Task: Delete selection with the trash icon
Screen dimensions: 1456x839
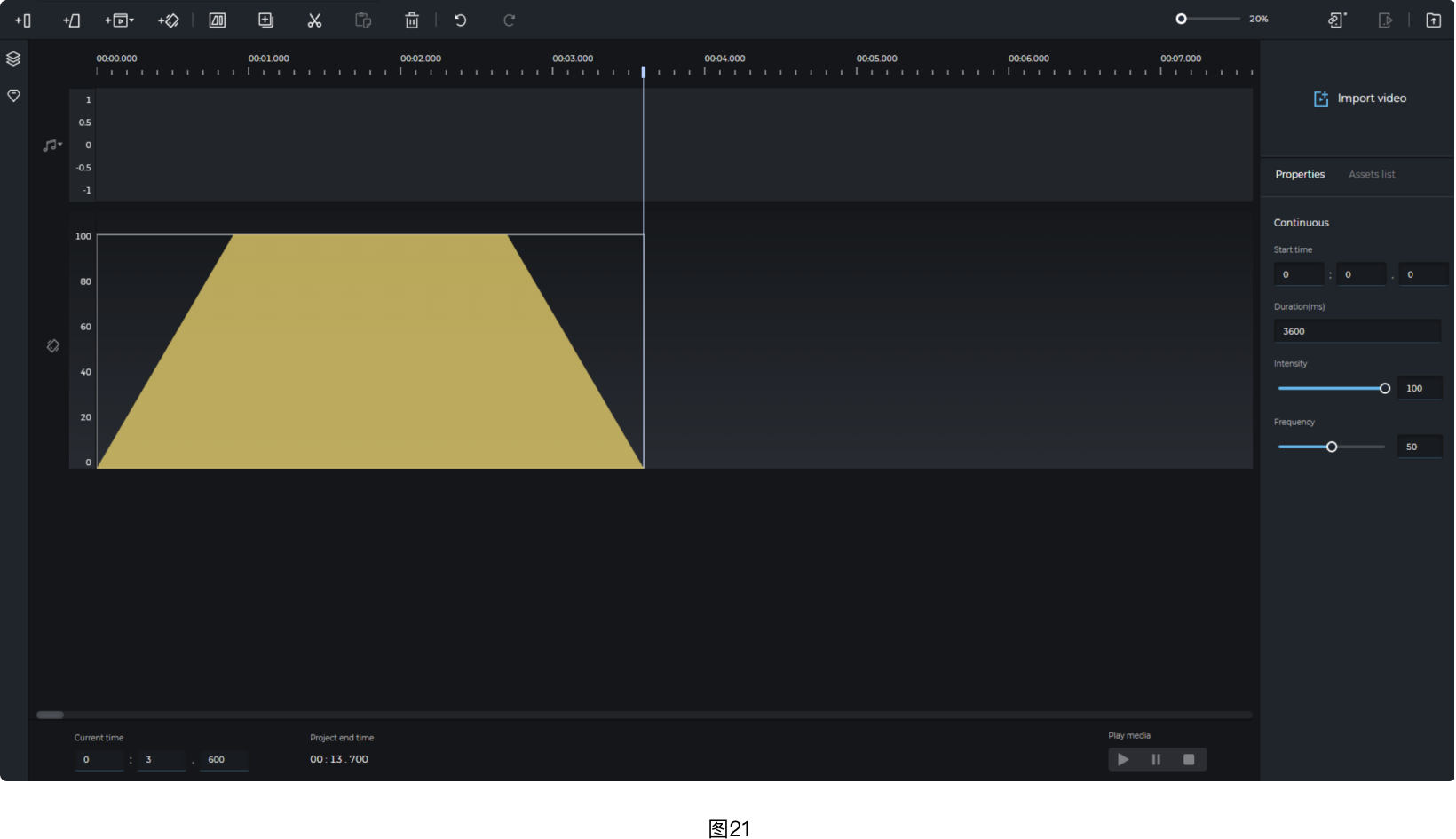Action: click(x=412, y=20)
